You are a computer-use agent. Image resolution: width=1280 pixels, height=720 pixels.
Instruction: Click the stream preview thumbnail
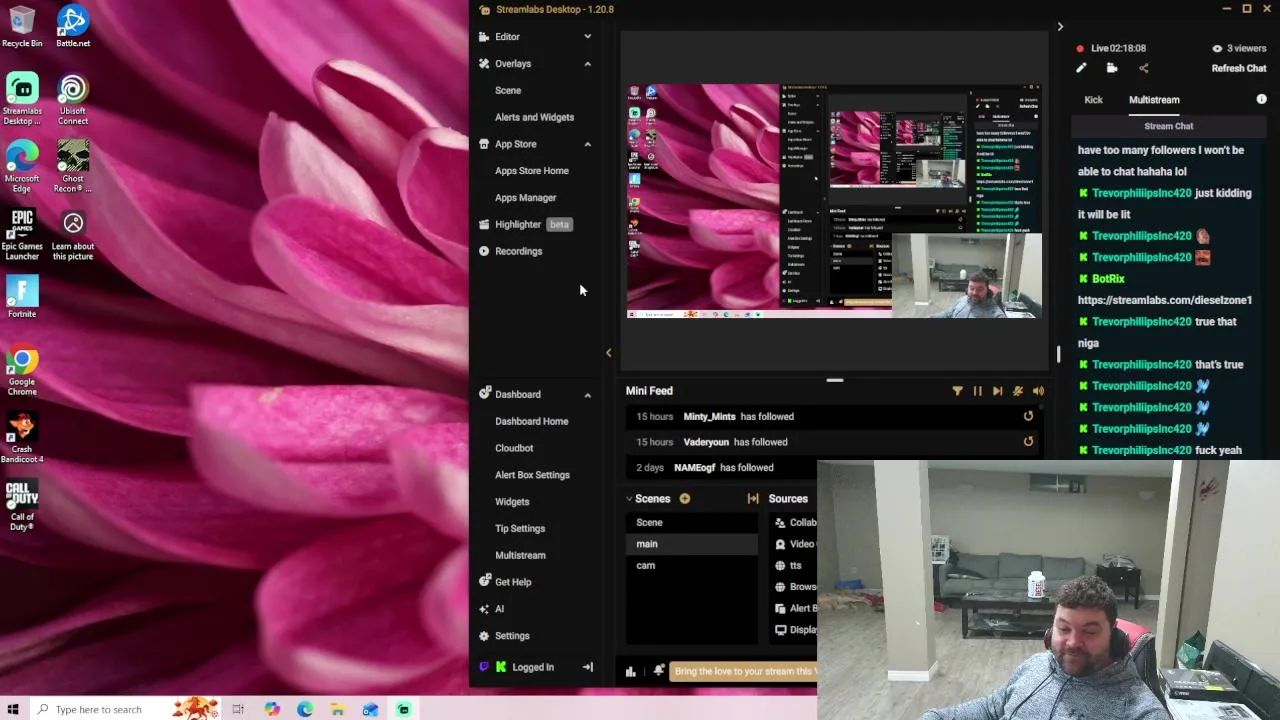tap(834, 201)
